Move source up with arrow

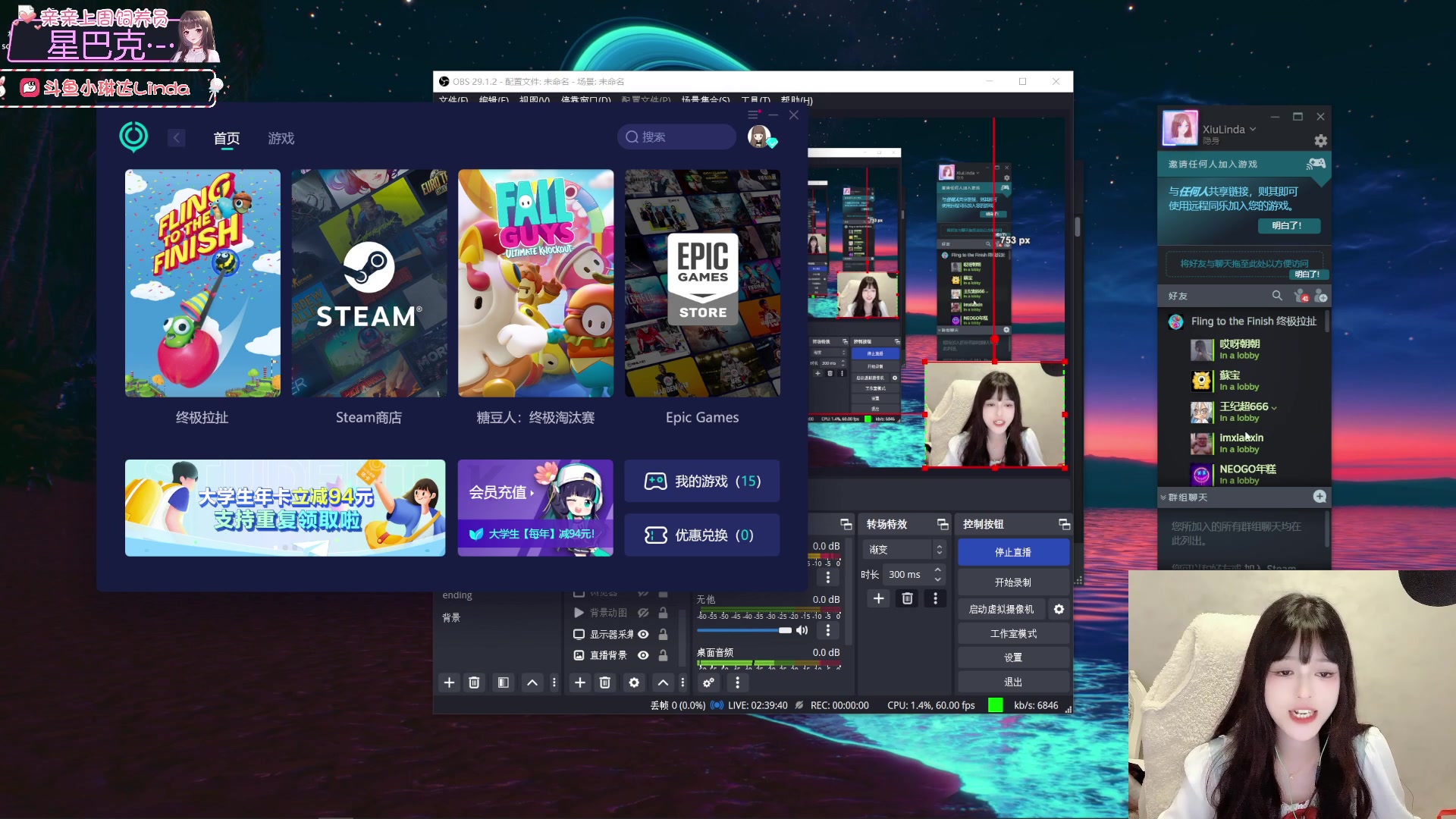663,682
